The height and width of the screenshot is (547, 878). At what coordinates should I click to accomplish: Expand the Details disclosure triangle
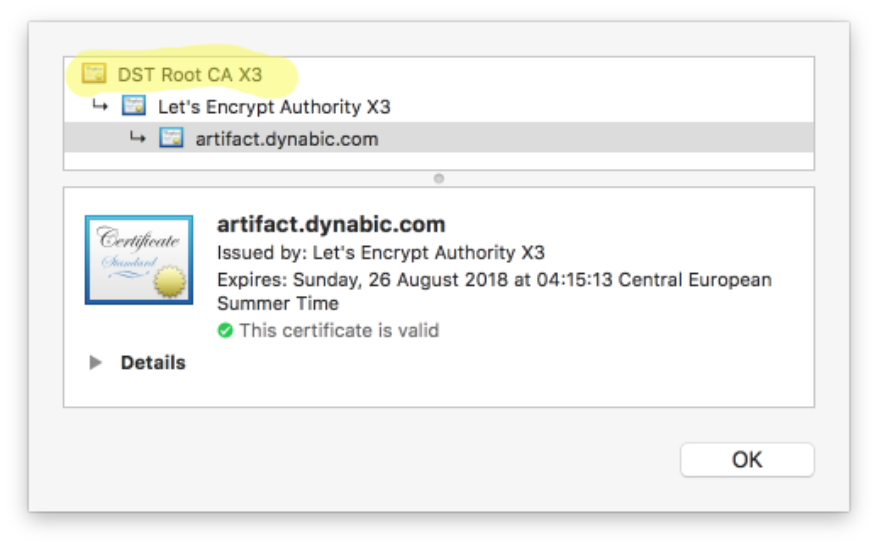coord(96,363)
